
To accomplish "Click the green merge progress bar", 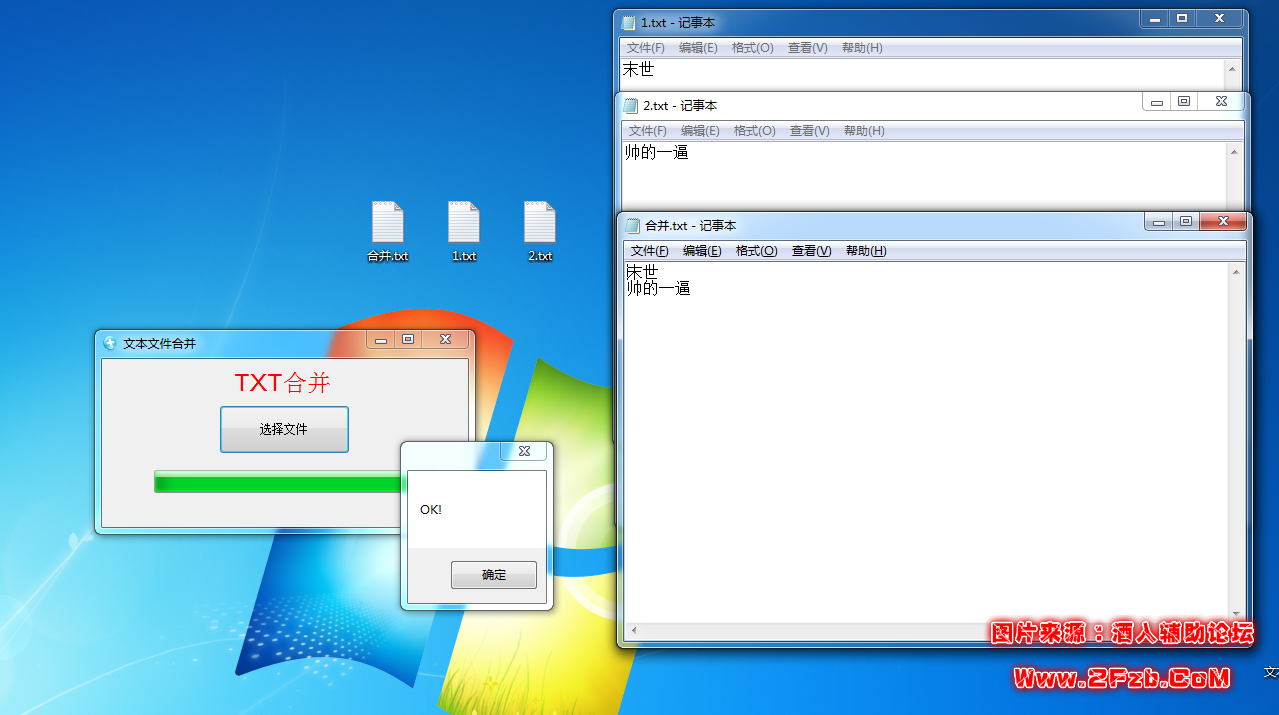I will [x=276, y=483].
